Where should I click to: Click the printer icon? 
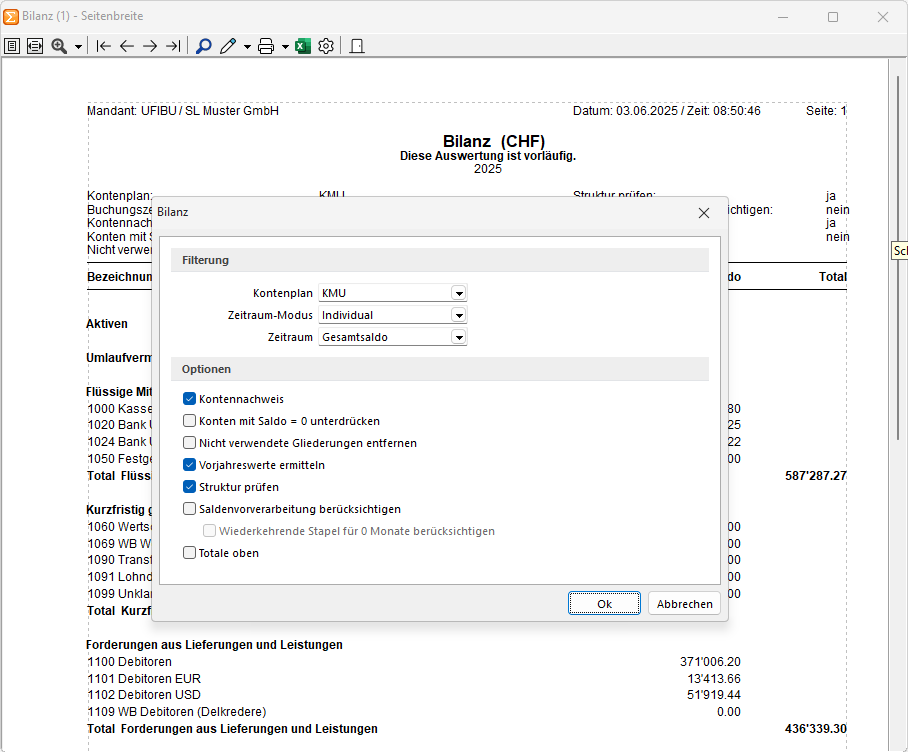click(x=266, y=46)
